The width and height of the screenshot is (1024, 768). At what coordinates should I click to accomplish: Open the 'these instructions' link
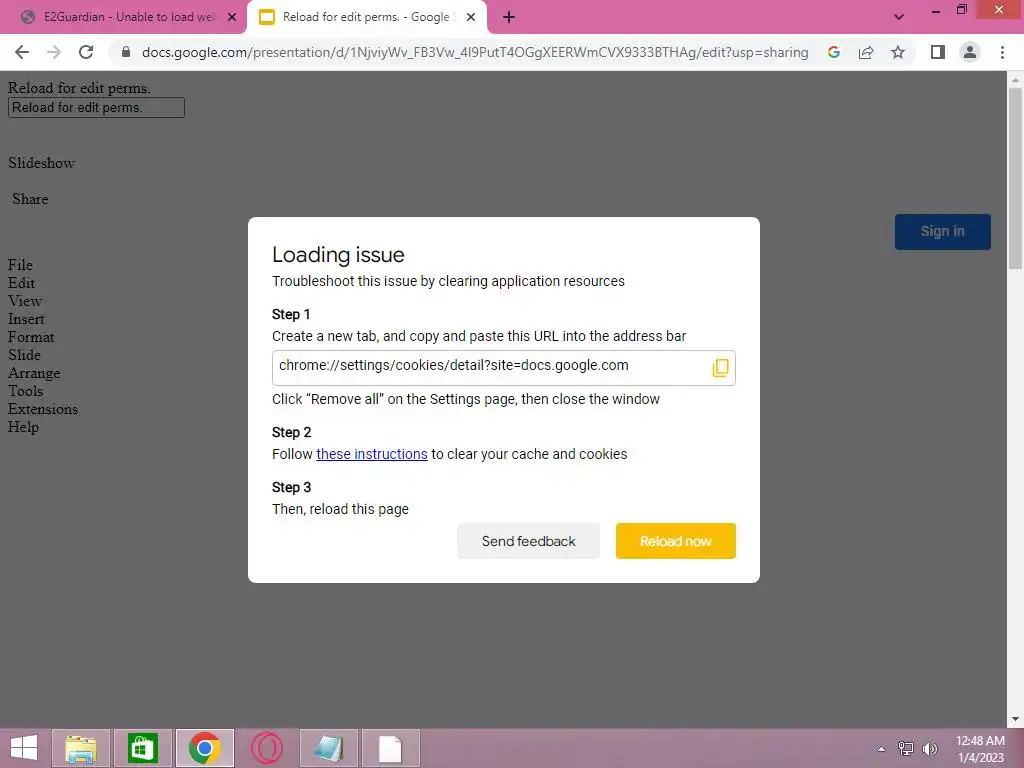click(372, 454)
